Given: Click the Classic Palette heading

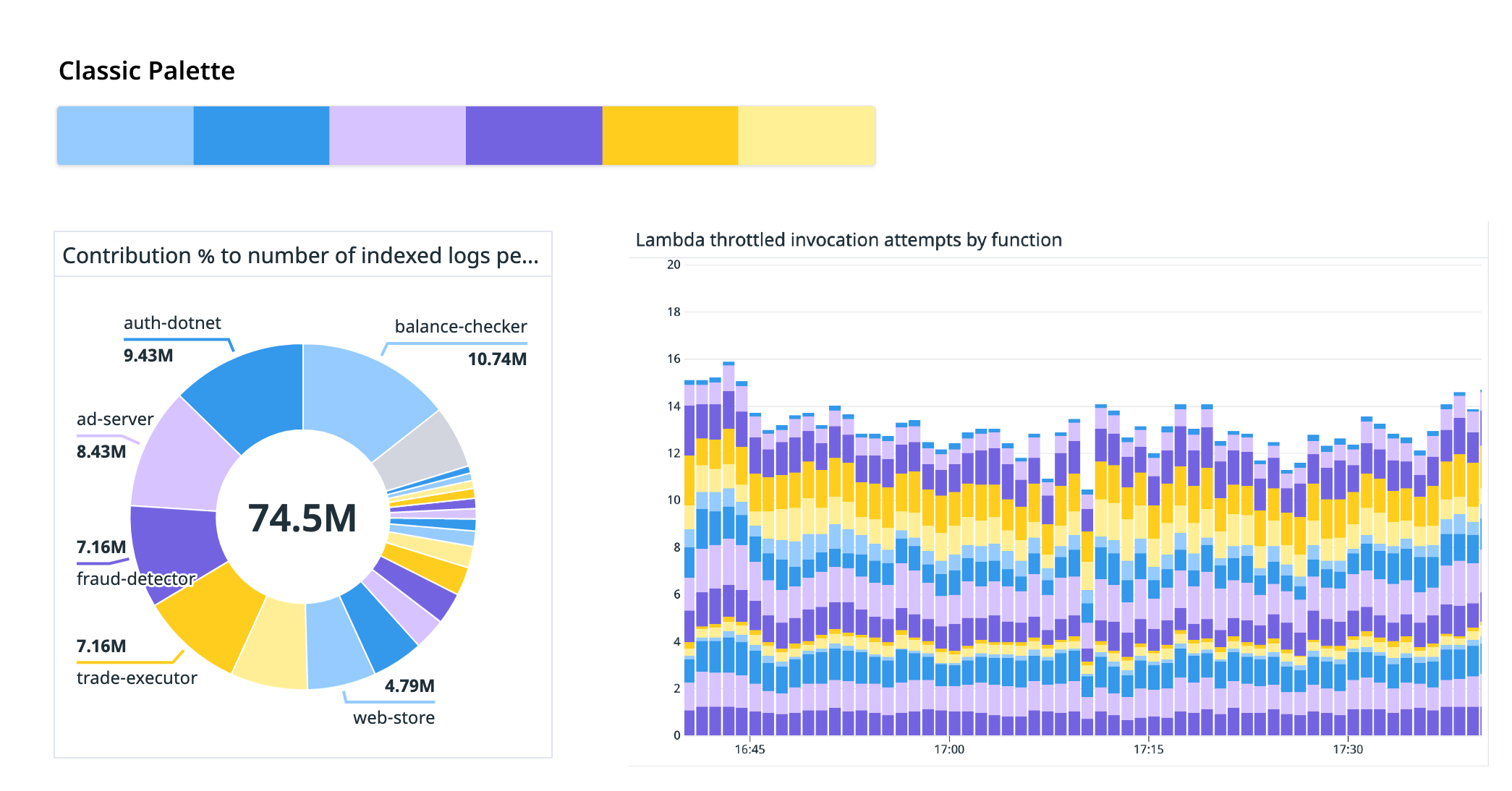Looking at the screenshot, I should pos(146,70).
